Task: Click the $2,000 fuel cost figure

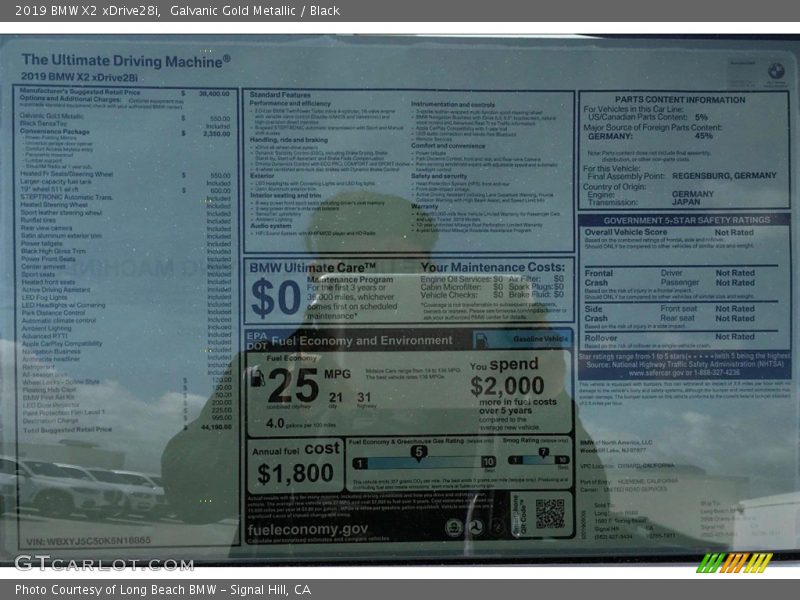Action: [507, 386]
